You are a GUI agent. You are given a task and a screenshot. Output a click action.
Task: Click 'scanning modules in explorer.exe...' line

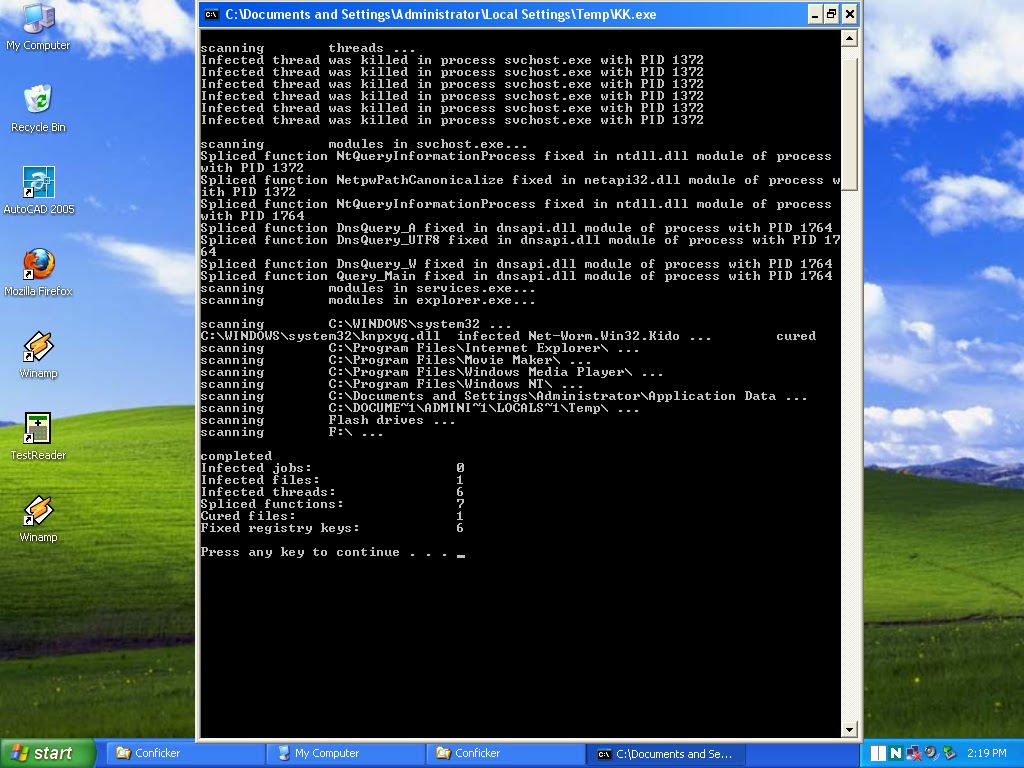[368, 300]
